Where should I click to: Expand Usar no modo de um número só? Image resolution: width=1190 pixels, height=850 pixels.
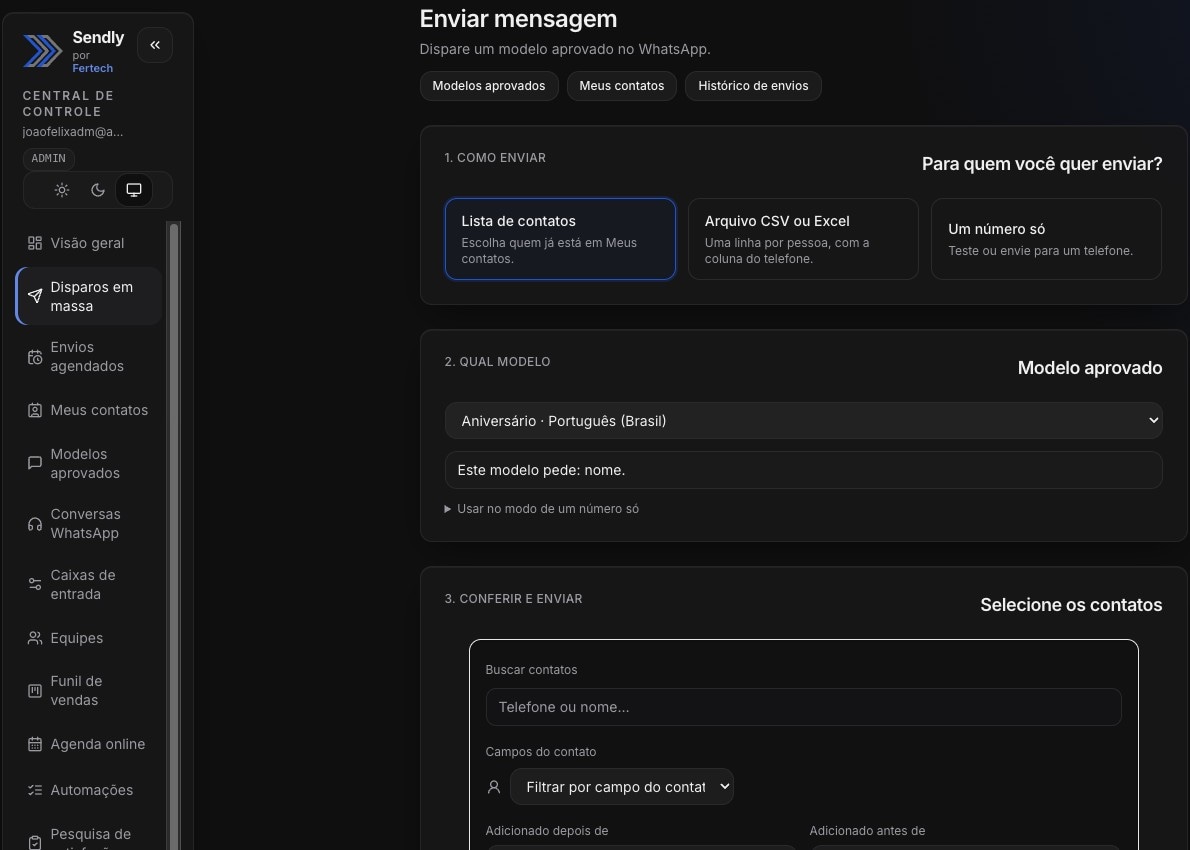541,509
